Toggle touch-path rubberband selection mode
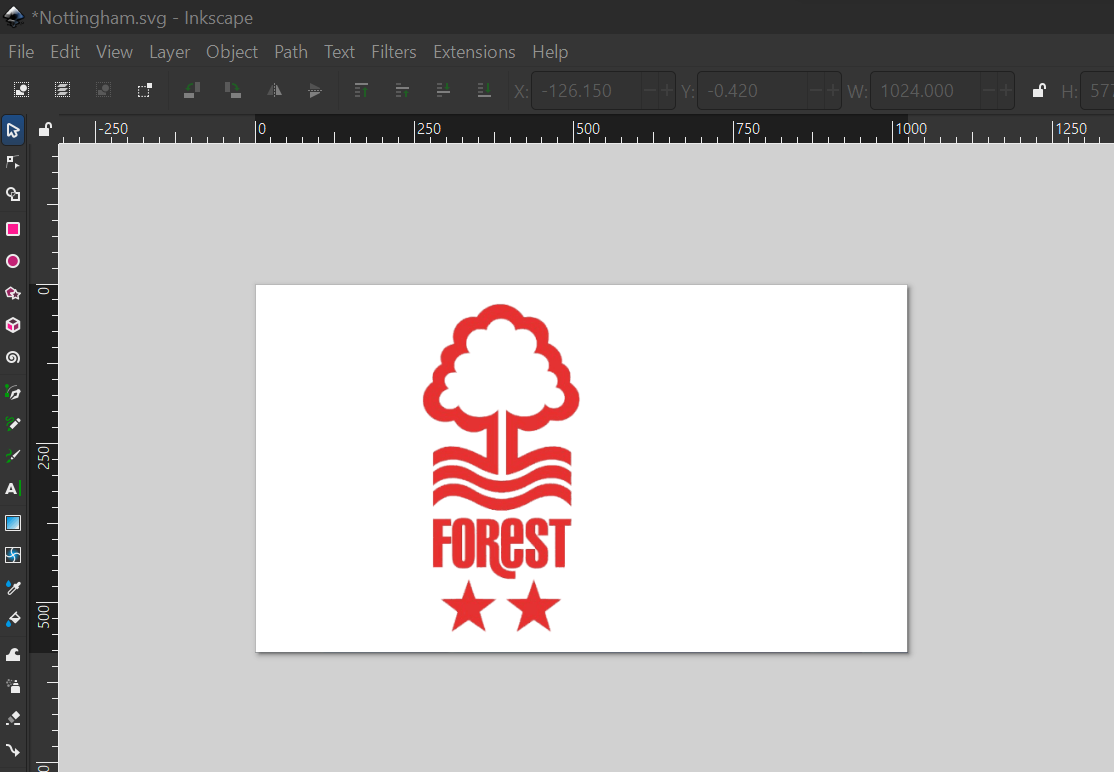 point(145,90)
